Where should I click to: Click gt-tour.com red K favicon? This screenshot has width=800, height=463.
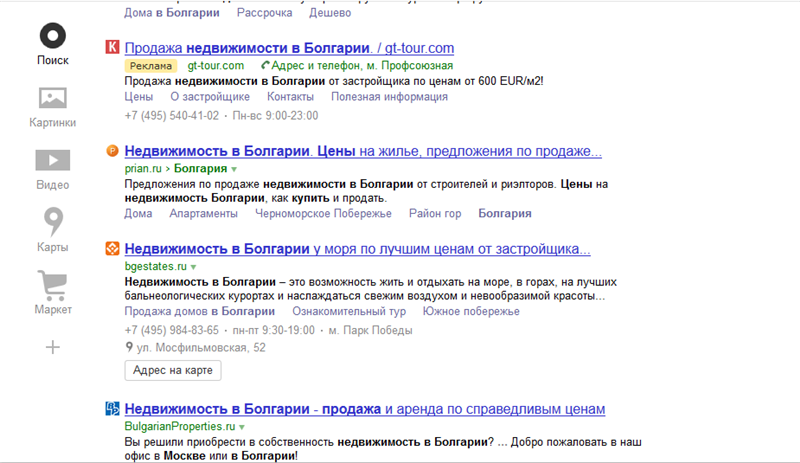[112, 47]
